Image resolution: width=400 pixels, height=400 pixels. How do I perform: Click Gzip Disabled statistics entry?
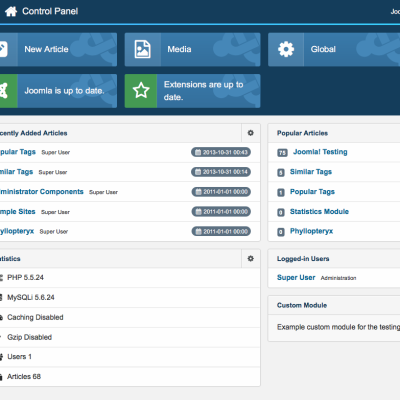[x=29, y=337]
